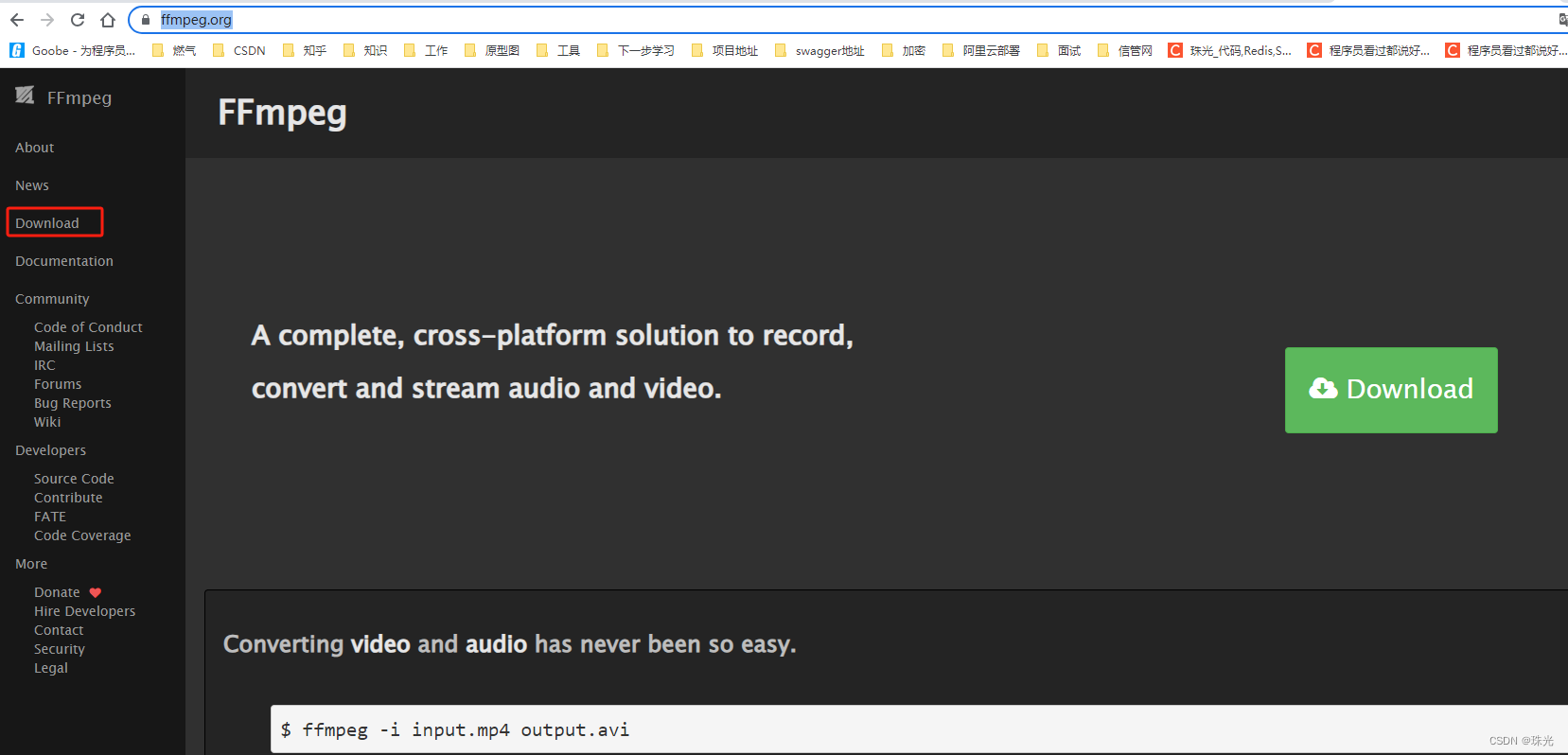Viewport: 1568px width, 755px height.
Task: Open the 阿里云部署 bookmark folder
Action: (x=981, y=50)
